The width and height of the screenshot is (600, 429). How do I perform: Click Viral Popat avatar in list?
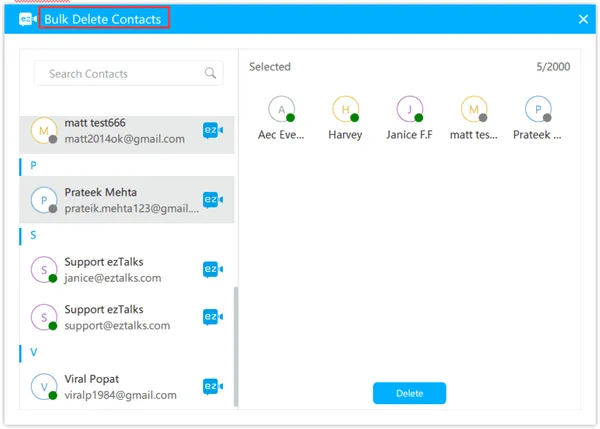tap(44, 387)
